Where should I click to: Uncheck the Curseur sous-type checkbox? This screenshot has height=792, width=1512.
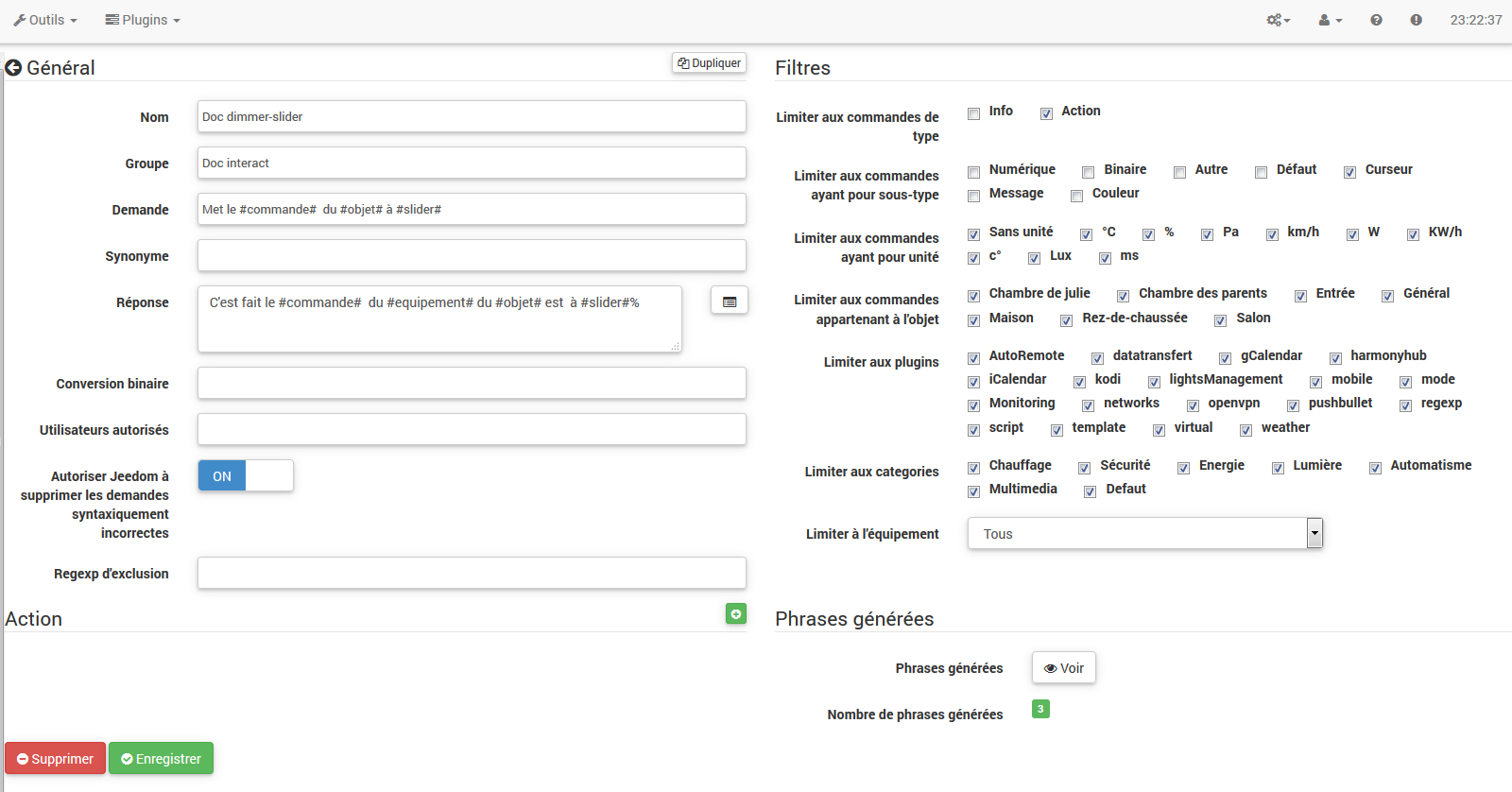coord(1349,172)
